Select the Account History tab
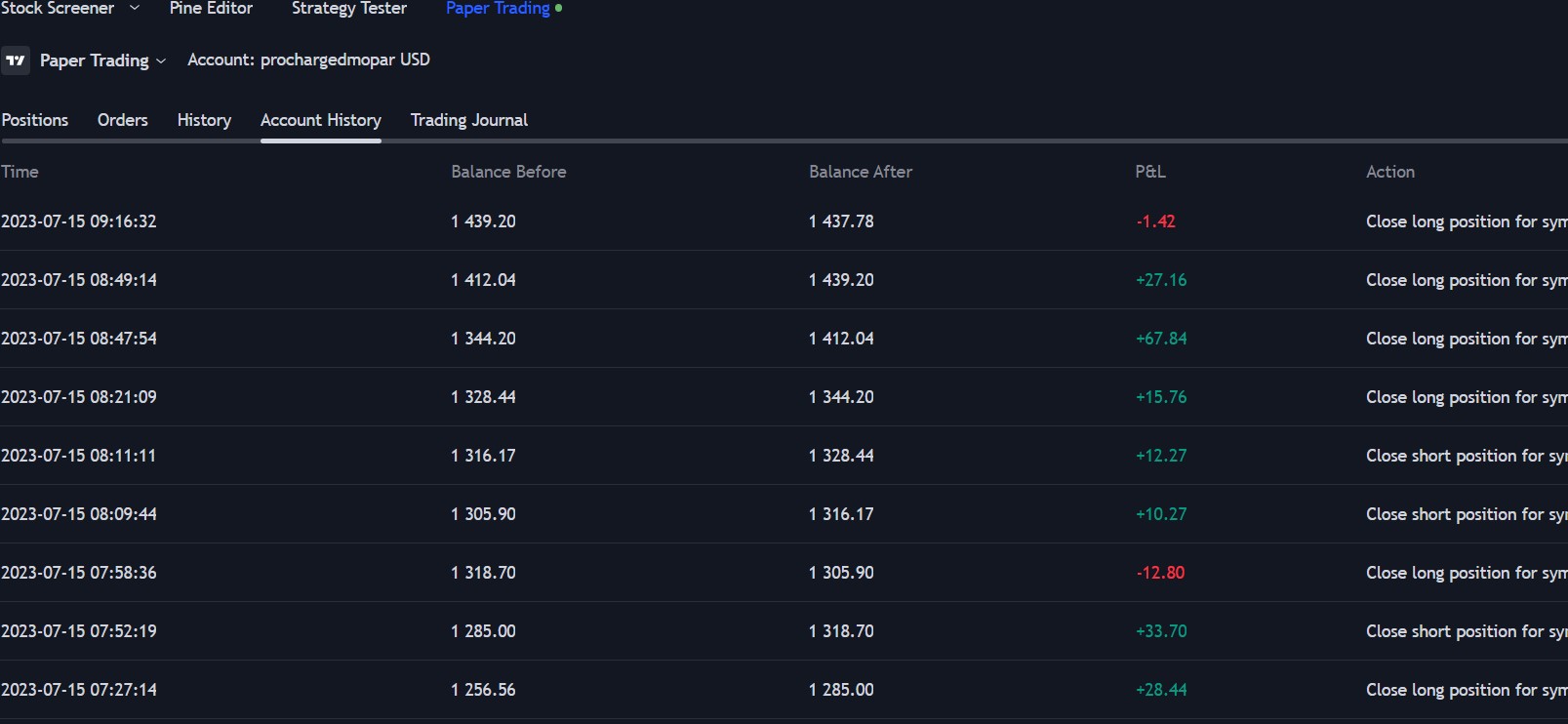Viewport: 1568px width, 724px height. pos(320,120)
